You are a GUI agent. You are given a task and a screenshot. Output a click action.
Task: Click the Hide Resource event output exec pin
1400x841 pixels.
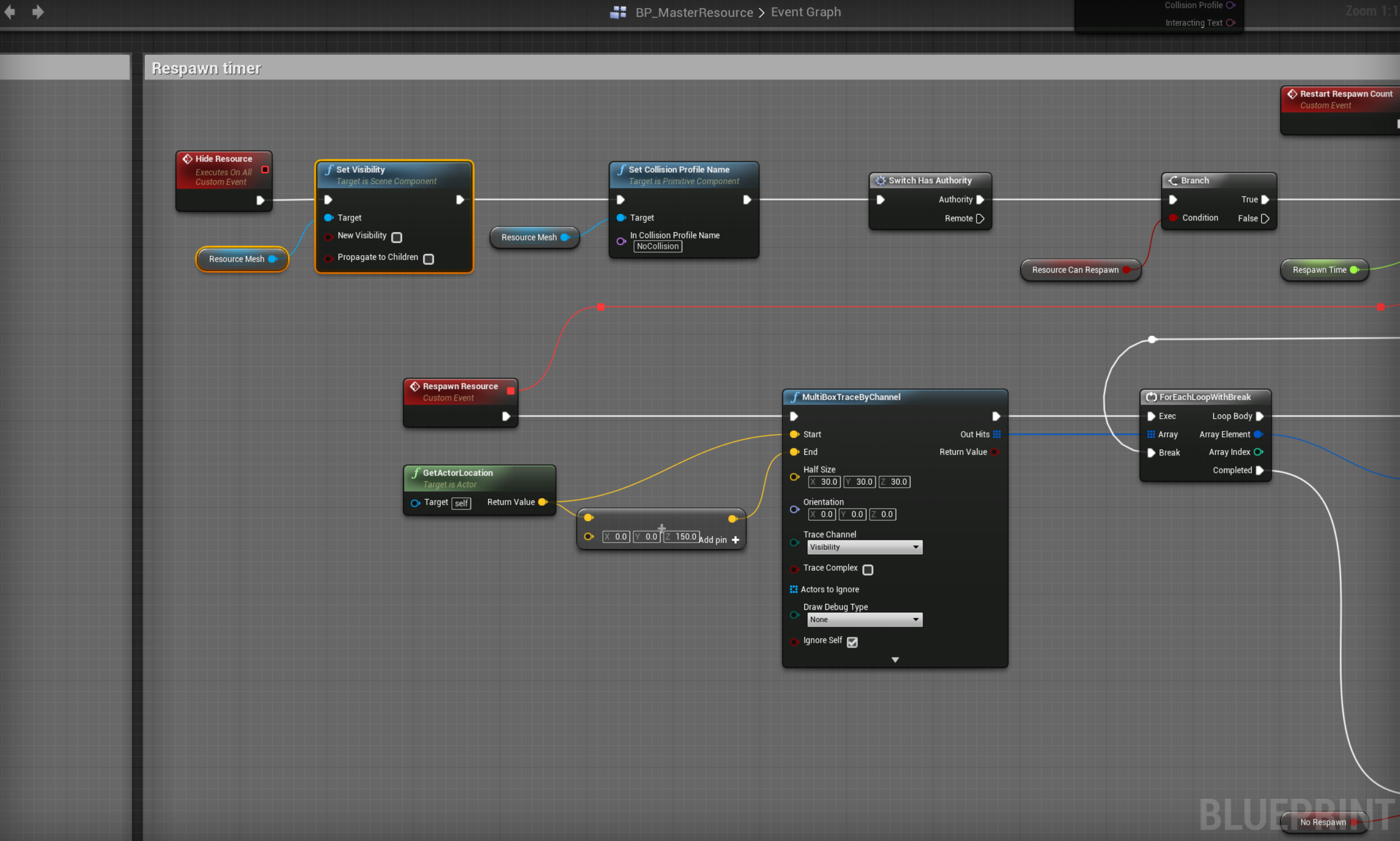(x=260, y=200)
